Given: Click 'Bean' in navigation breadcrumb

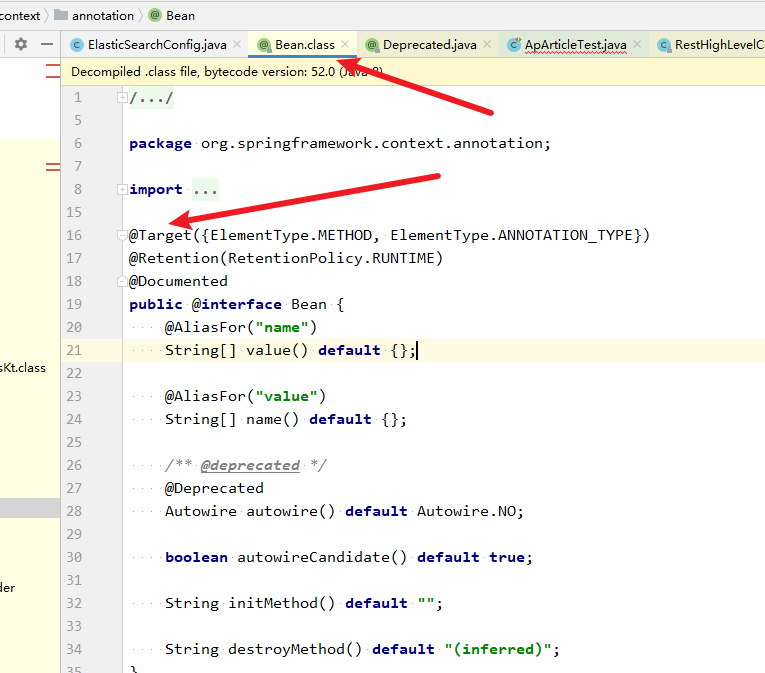Looking at the screenshot, I should 180,16.
